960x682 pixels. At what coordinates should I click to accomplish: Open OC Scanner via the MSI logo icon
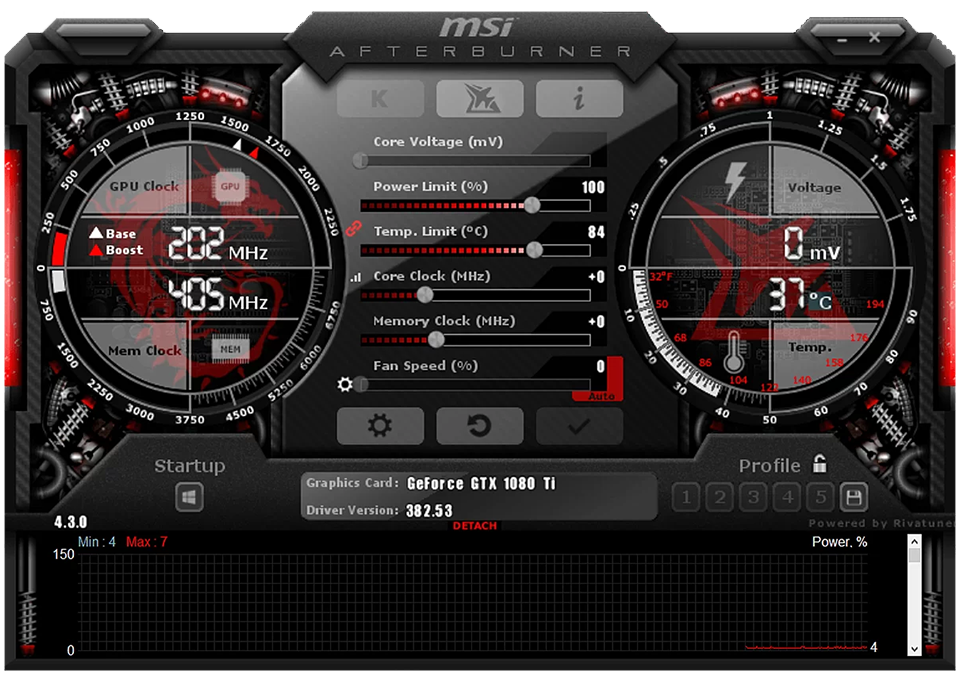(480, 97)
